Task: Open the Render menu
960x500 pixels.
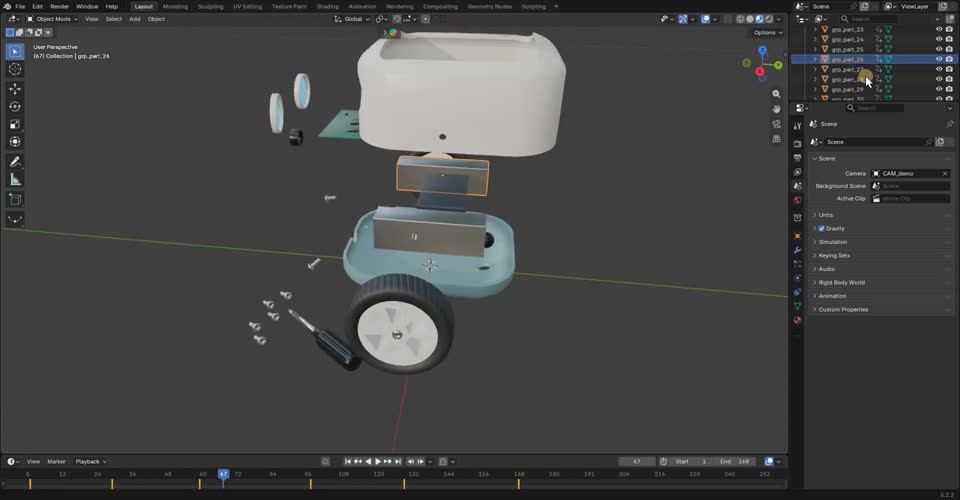Action: [59, 6]
